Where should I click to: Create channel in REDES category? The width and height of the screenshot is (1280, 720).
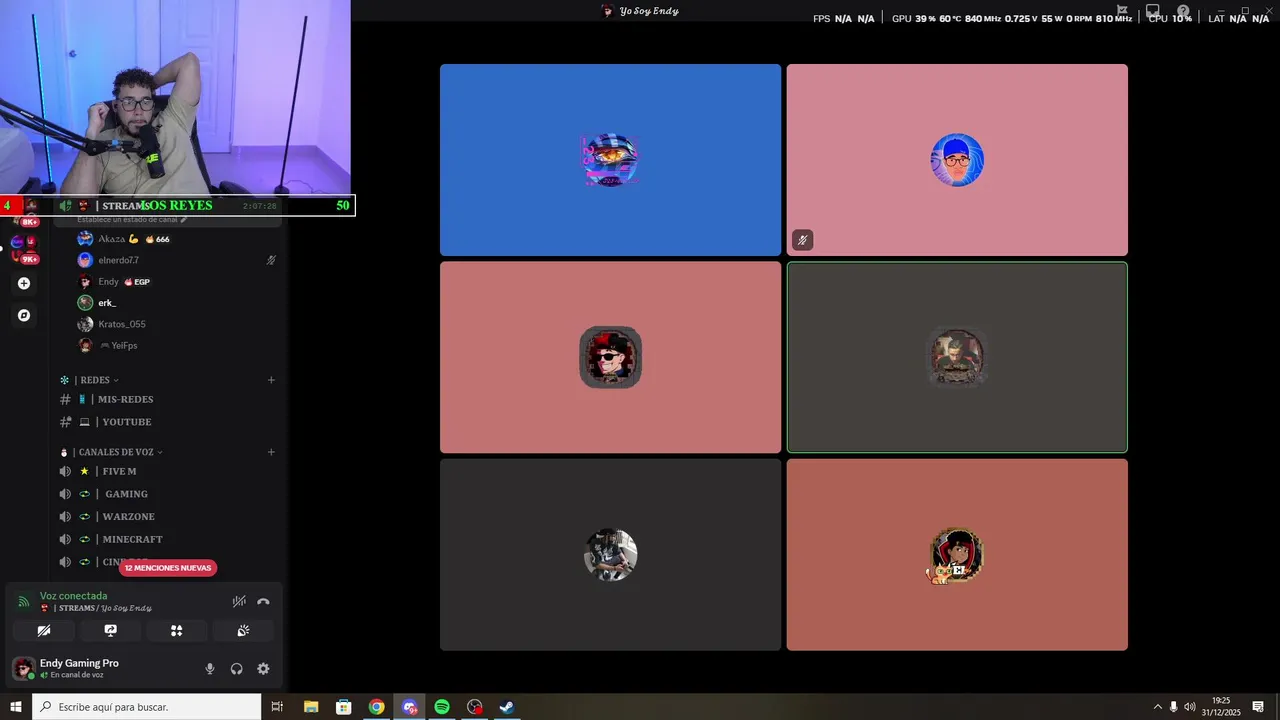coord(271,380)
